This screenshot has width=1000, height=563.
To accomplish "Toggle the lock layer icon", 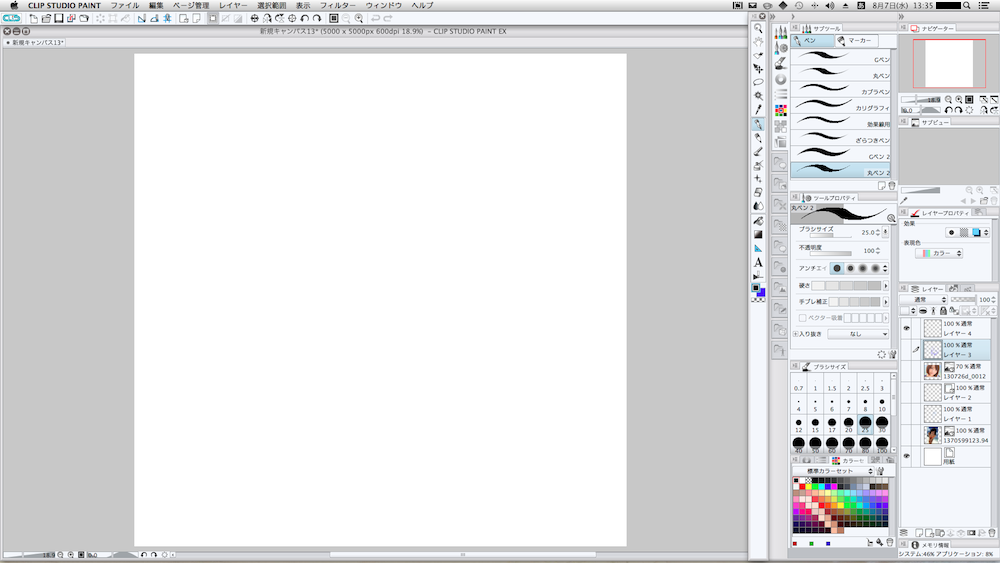I will coord(943,311).
